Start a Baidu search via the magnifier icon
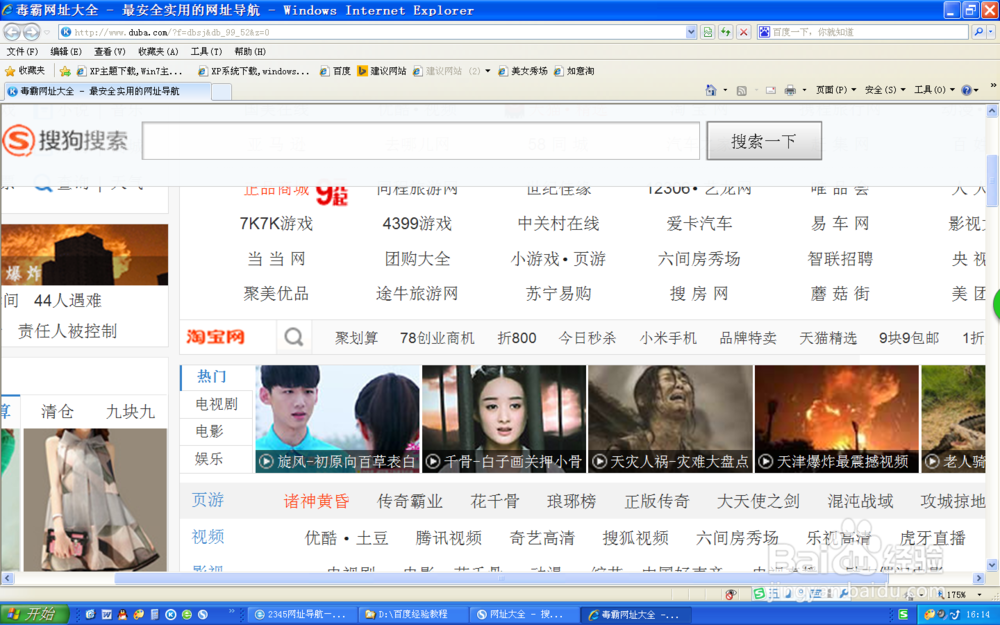Screen dimensions: 1000x625 [980, 31]
